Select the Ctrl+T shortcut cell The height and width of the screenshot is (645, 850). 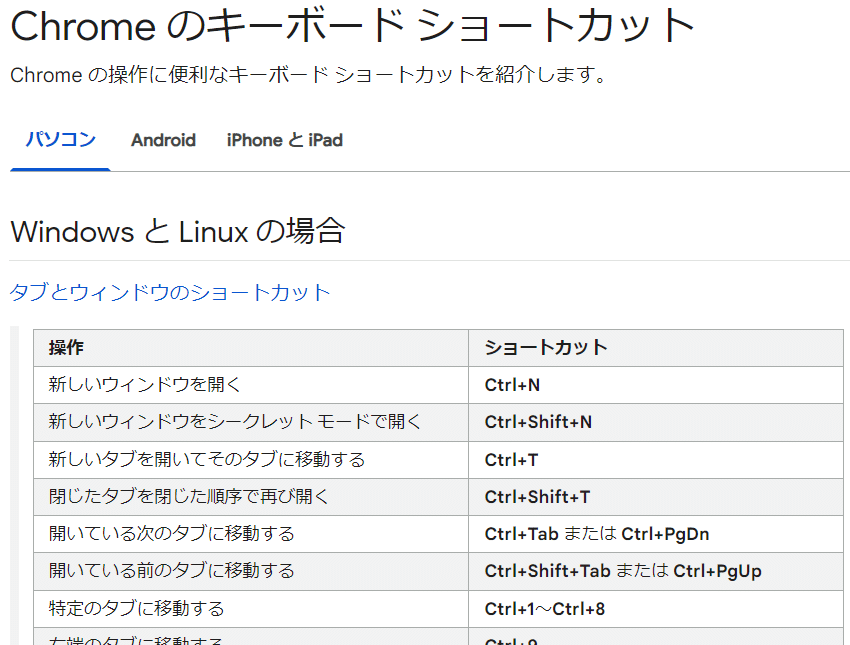[656, 460]
